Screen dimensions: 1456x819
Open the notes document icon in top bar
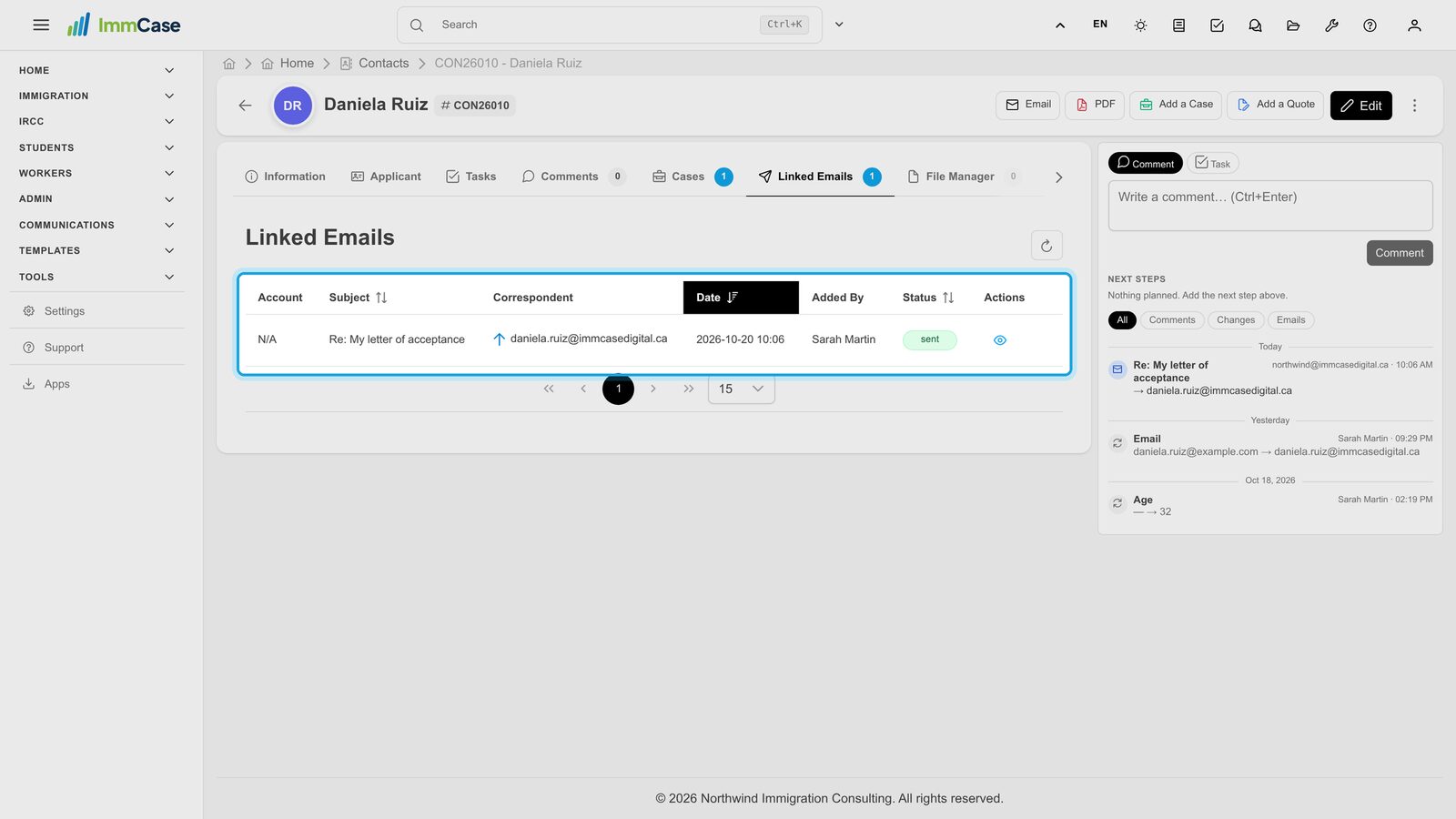click(1178, 25)
